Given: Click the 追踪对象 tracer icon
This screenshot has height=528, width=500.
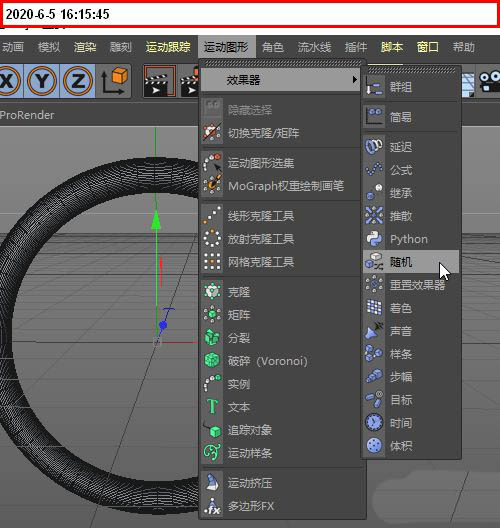Looking at the screenshot, I should (212, 430).
